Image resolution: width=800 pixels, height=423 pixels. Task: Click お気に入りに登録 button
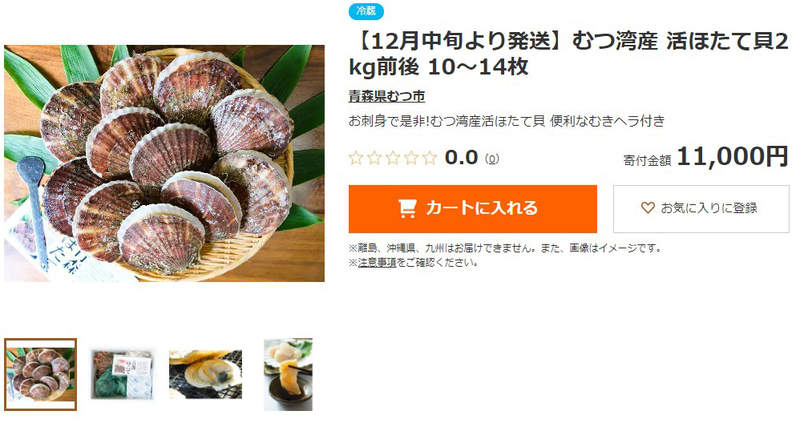(x=701, y=209)
